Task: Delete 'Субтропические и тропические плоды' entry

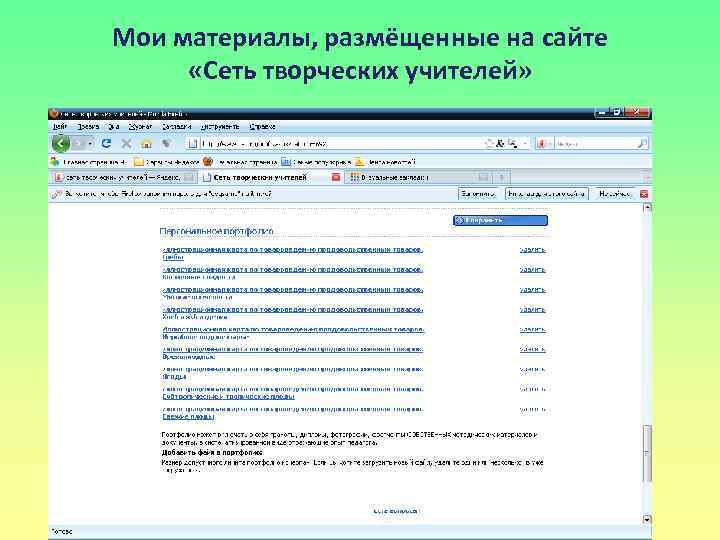Action: coord(533,389)
